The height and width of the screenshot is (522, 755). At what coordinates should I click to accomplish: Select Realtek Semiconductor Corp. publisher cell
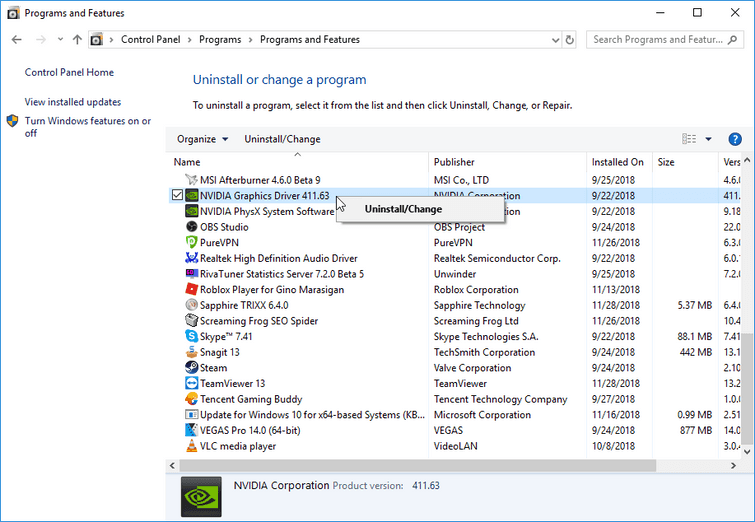click(x=497, y=259)
